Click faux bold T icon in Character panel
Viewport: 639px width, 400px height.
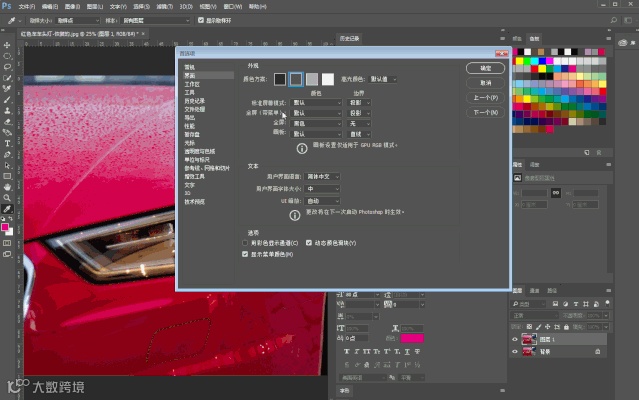347,352
